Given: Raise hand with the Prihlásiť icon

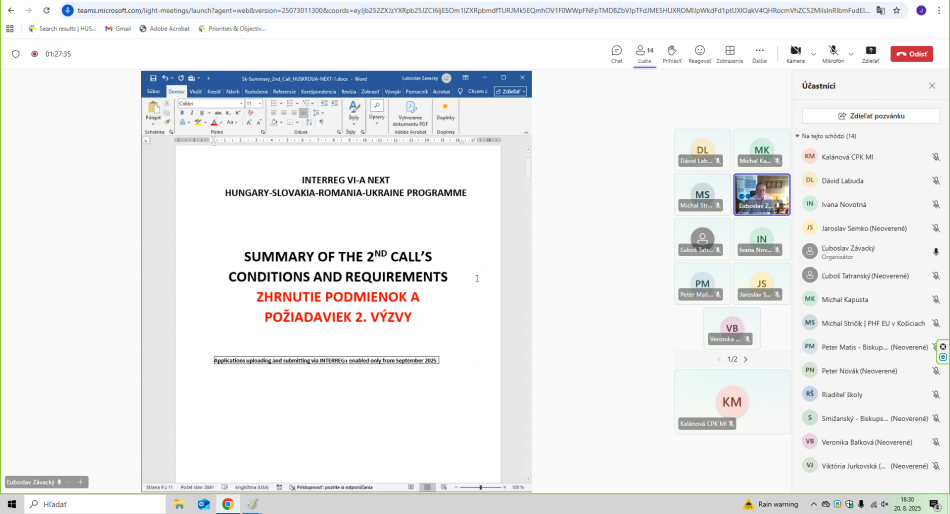Looking at the screenshot, I should [x=672, y=52].
